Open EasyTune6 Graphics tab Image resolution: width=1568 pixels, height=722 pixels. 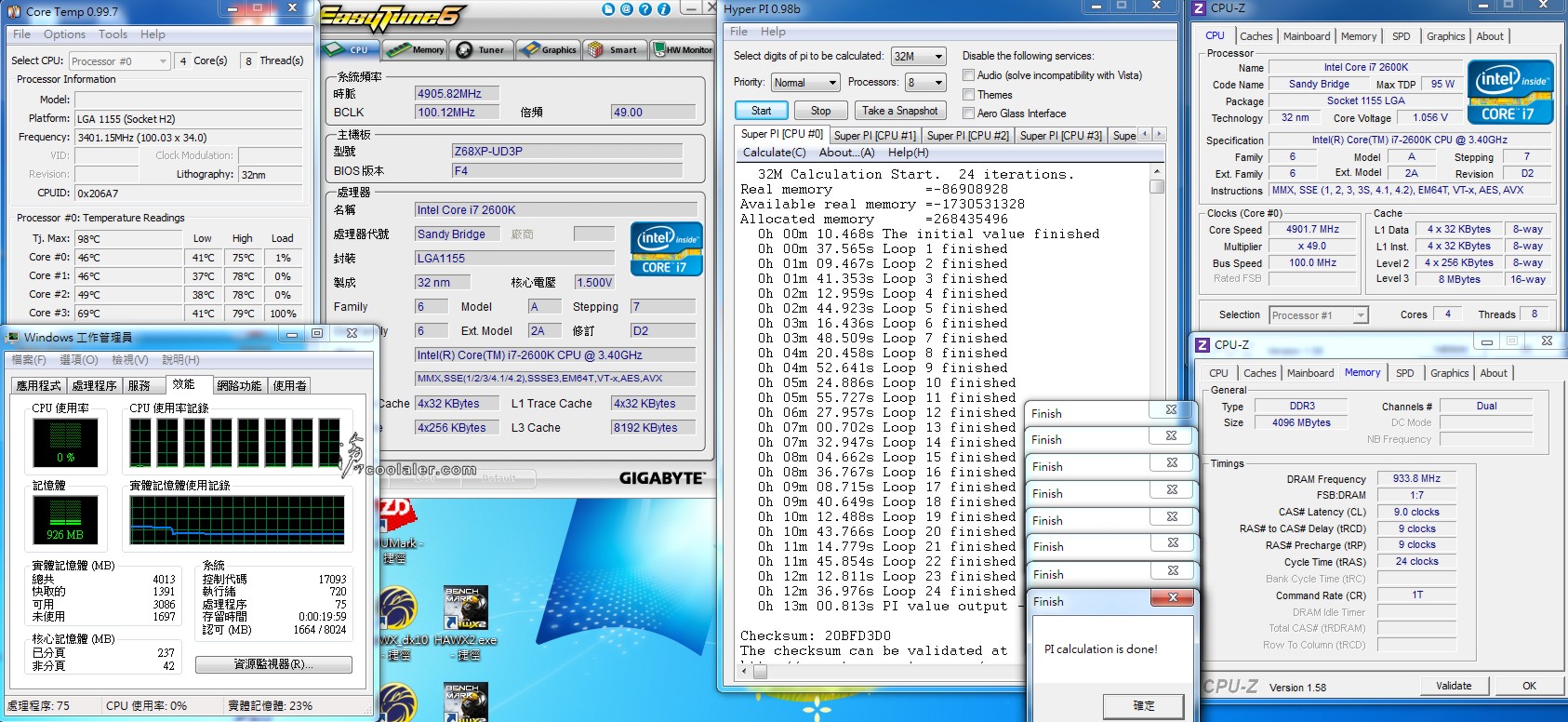click(x=549, y=49)
